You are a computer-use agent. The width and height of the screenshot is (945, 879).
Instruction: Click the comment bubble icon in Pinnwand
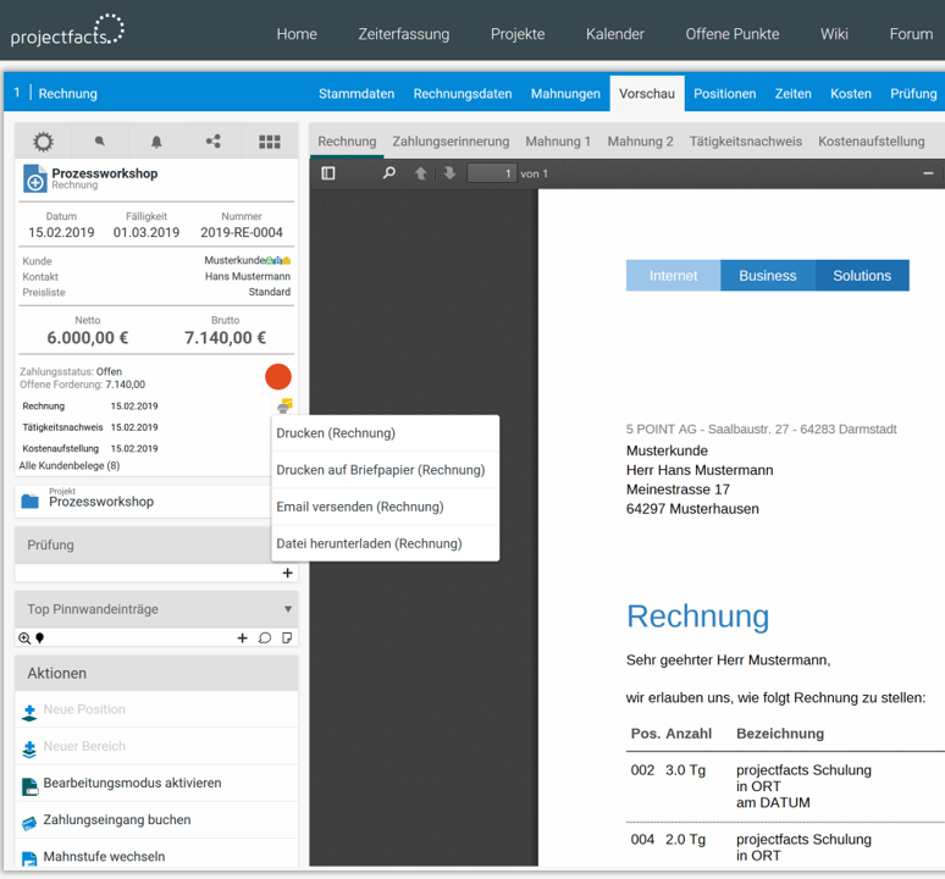tap(265, 638)
